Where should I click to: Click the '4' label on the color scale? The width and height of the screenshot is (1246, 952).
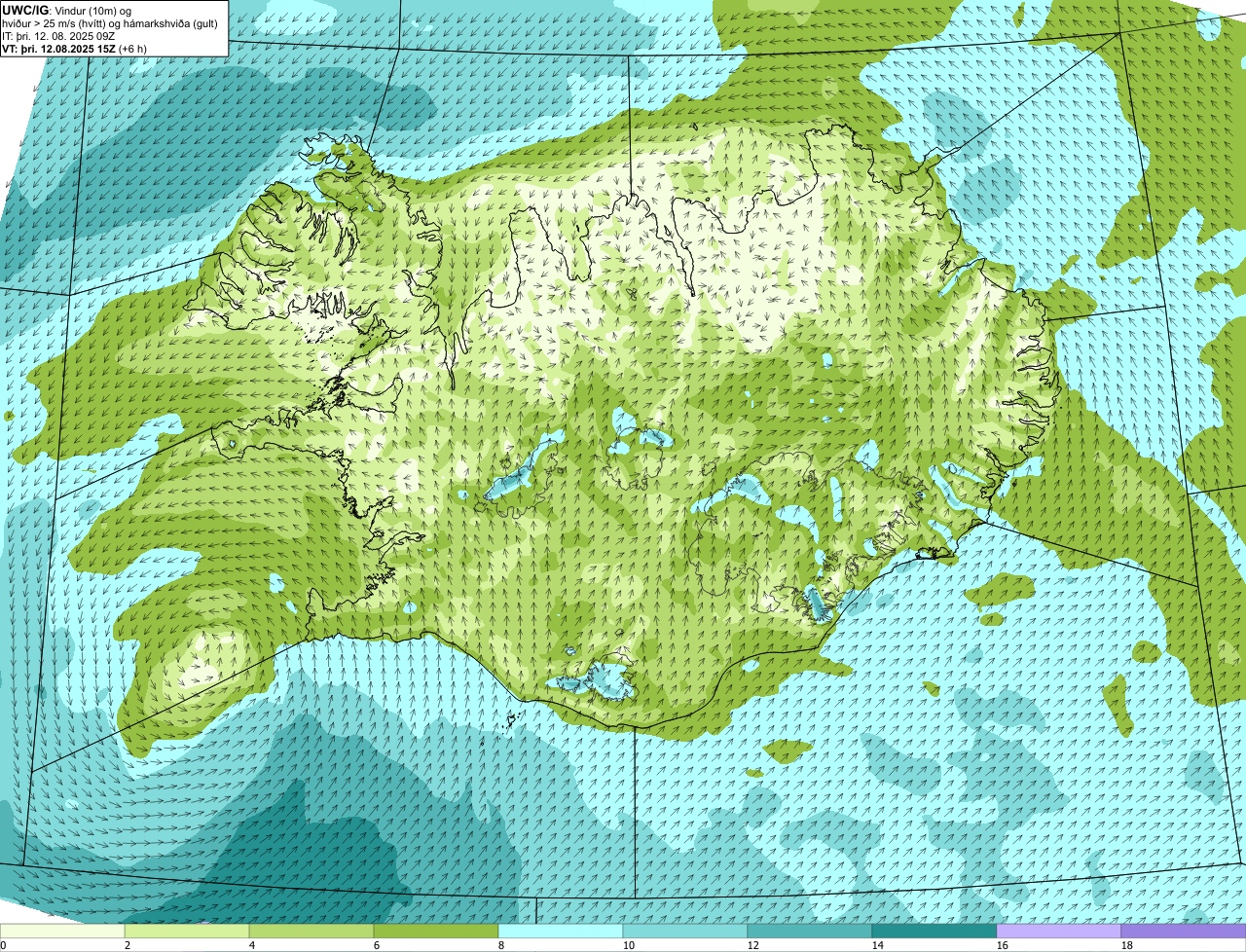click(x=252, y=945)
